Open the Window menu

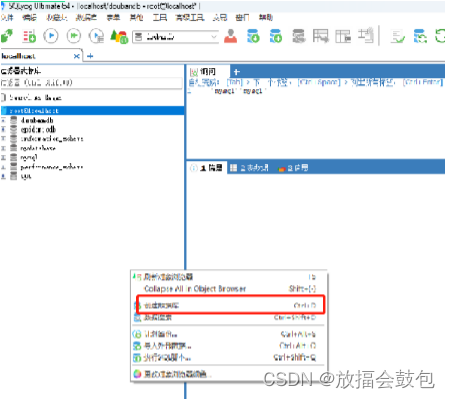[x=242, y=17]
